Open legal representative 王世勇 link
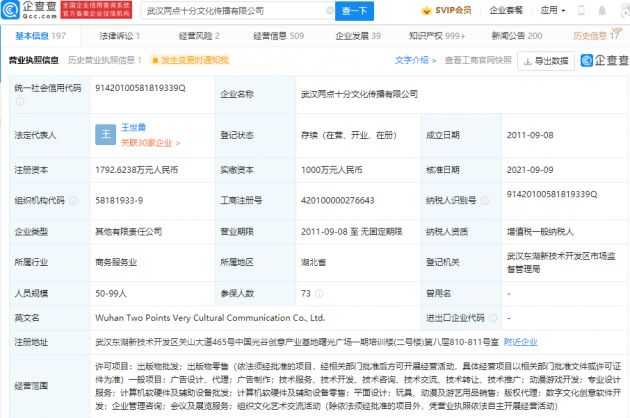Screen dimensions: 630x418 point(133,127)
